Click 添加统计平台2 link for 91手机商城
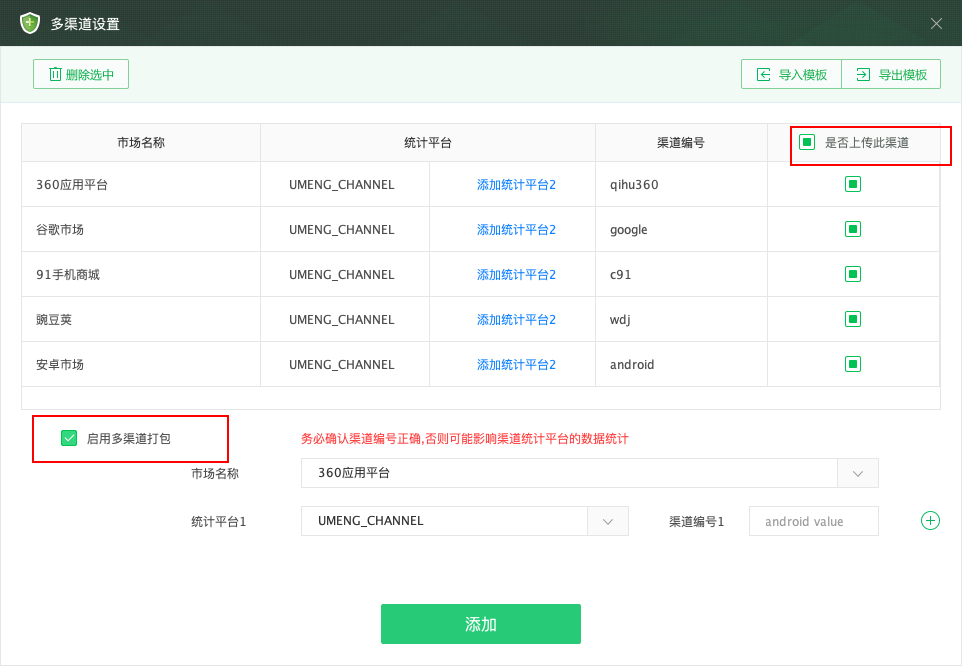Viewport: 962px width, 666px height. [516, 275]
